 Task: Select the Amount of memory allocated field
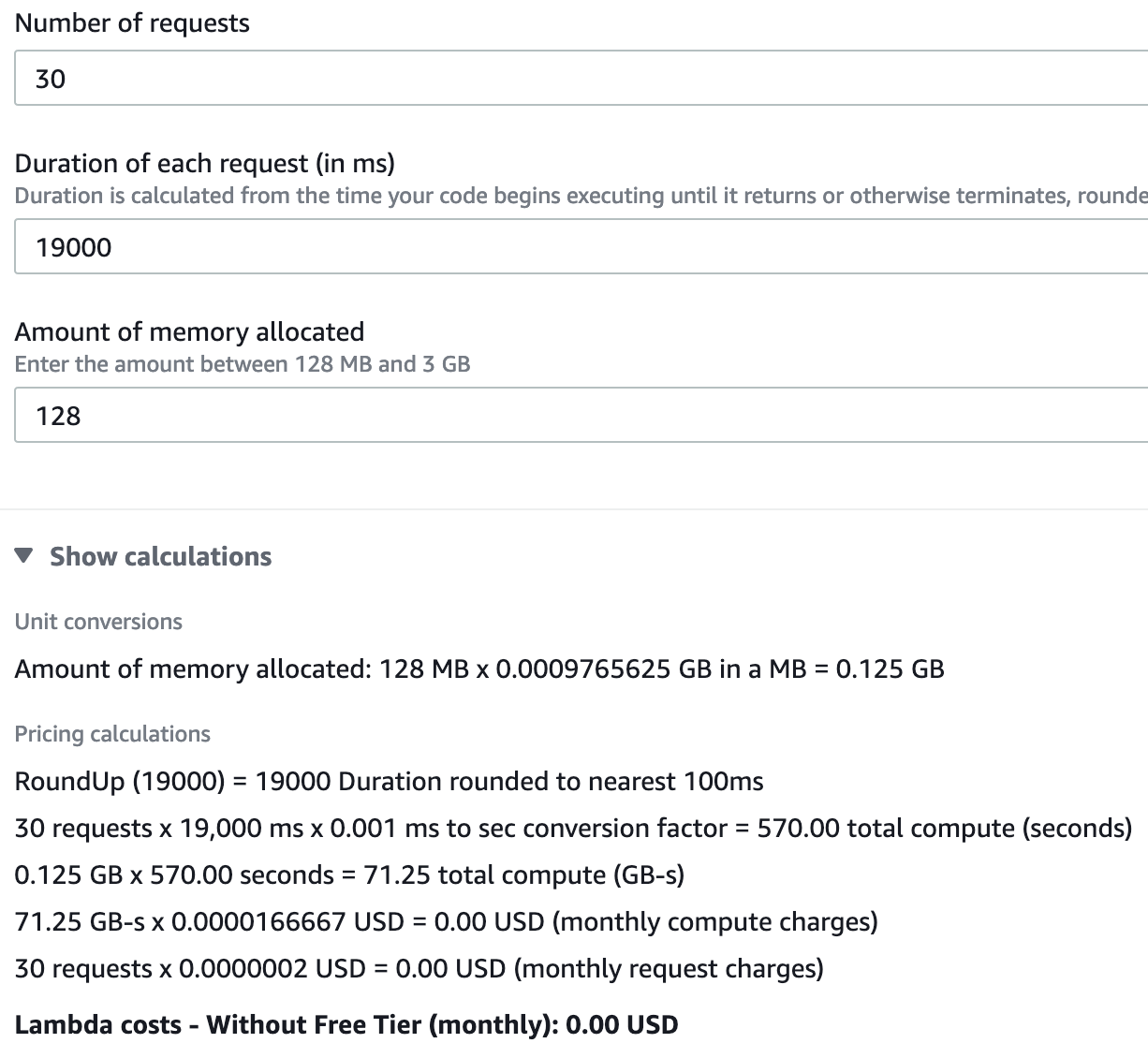(x=581, y=416)
